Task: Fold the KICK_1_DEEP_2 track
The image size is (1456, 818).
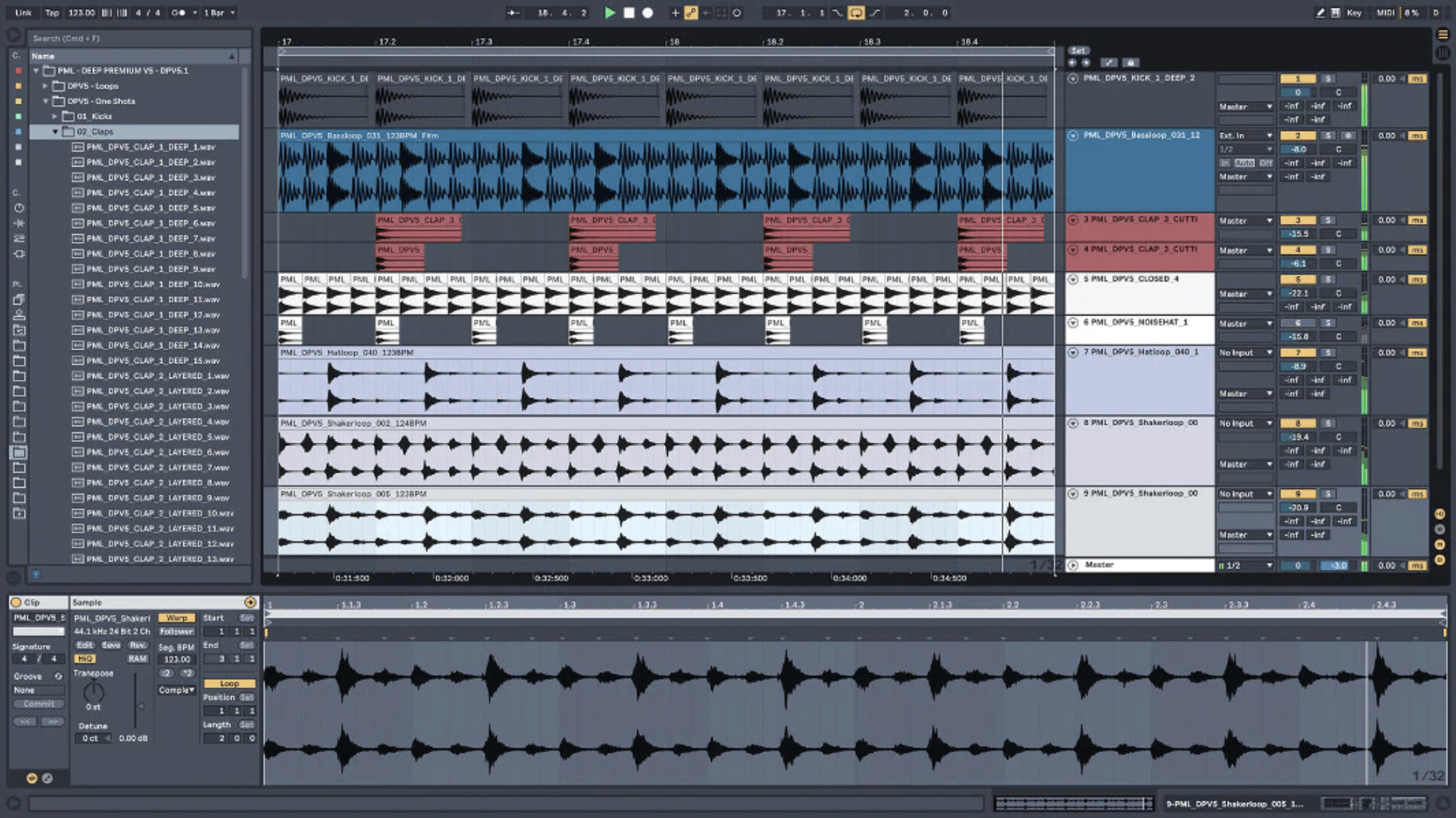Action: (1073, 79)
